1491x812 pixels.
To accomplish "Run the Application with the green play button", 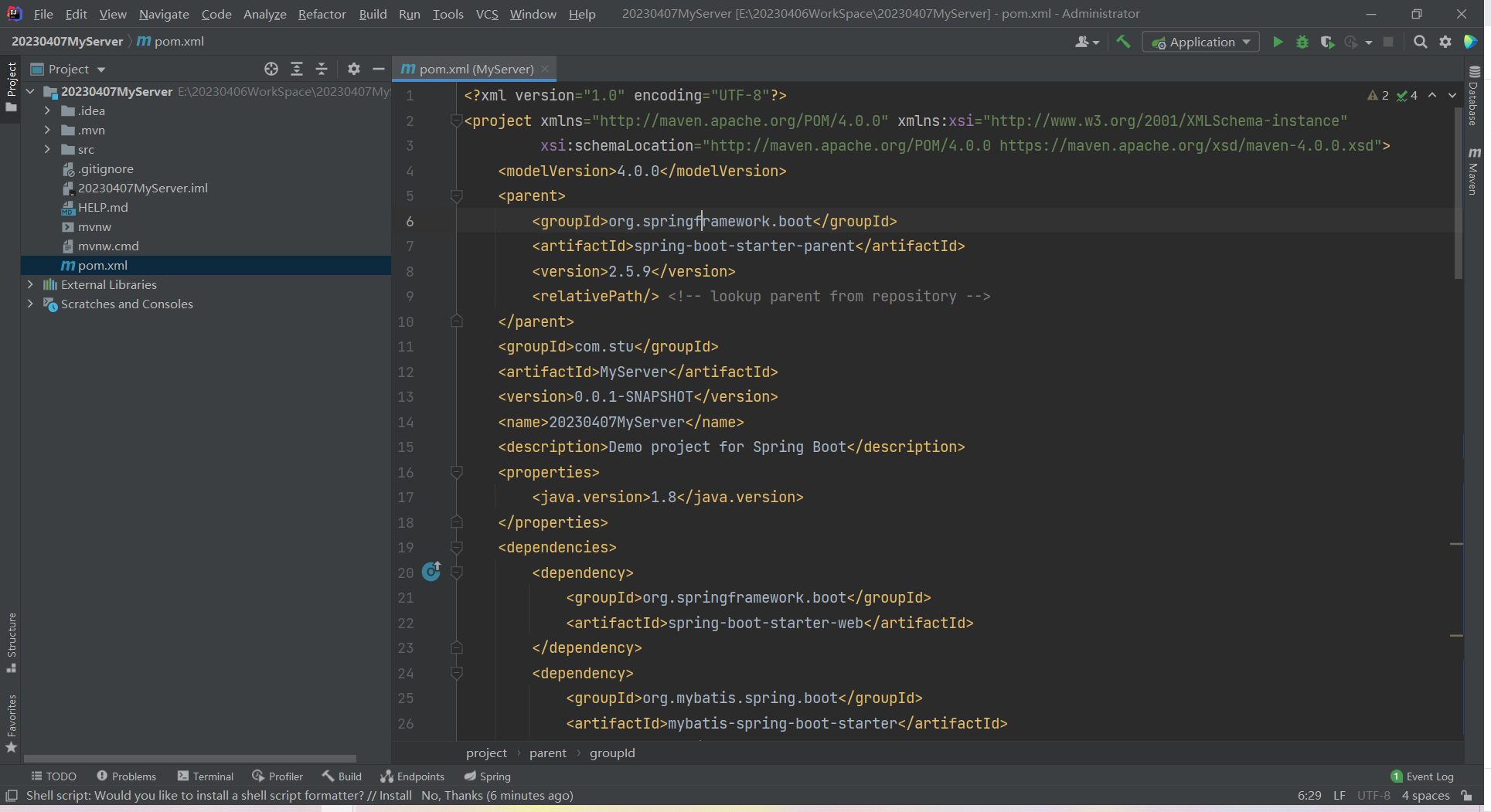I will (x=1278, y=42).
